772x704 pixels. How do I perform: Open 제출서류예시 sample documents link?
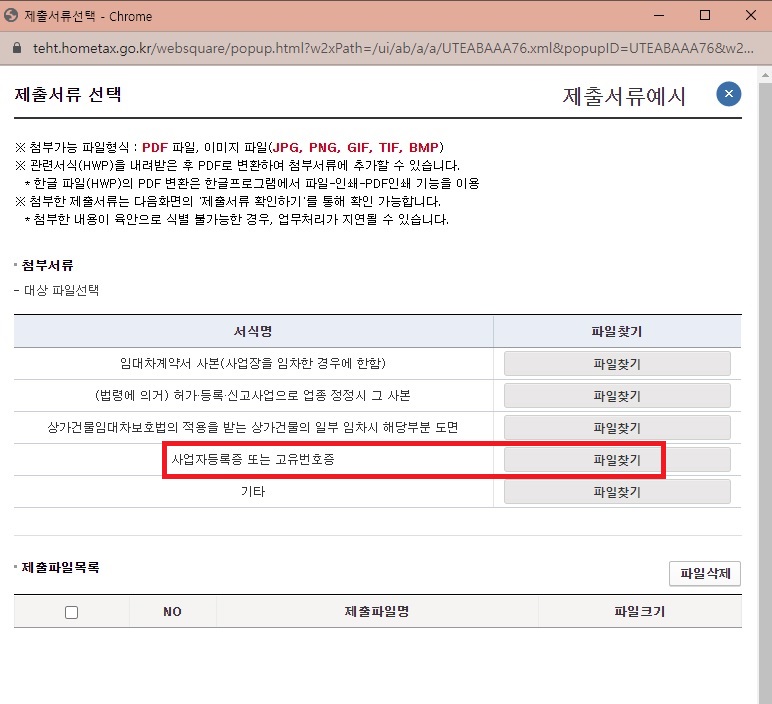624,96
